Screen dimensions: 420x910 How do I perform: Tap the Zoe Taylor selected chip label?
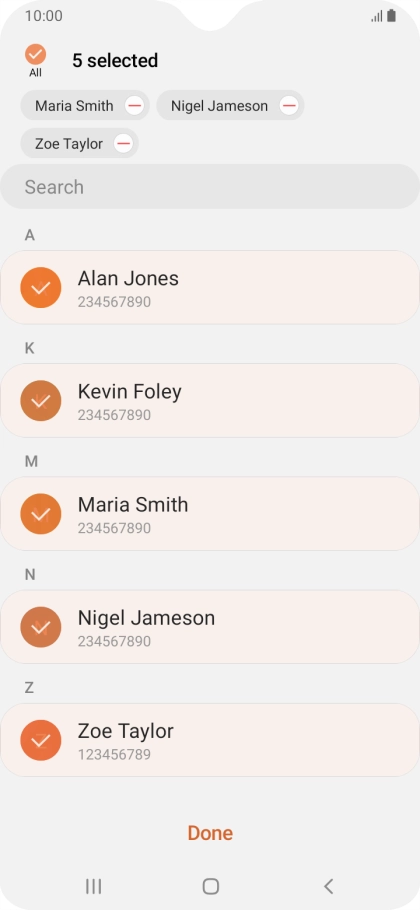68,144
